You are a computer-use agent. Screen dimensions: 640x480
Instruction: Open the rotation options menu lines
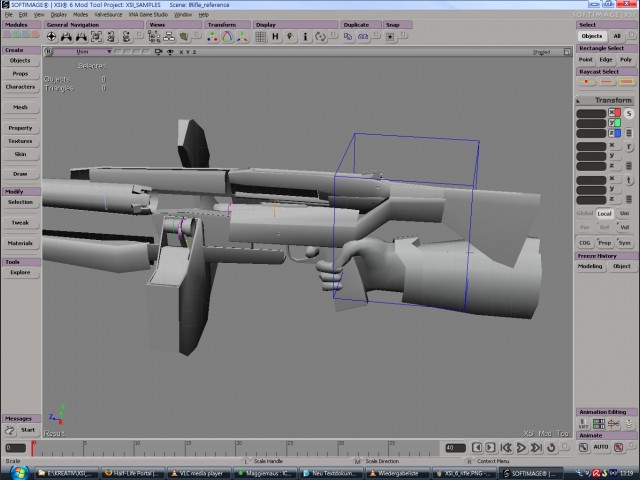(x=629, y=166)
